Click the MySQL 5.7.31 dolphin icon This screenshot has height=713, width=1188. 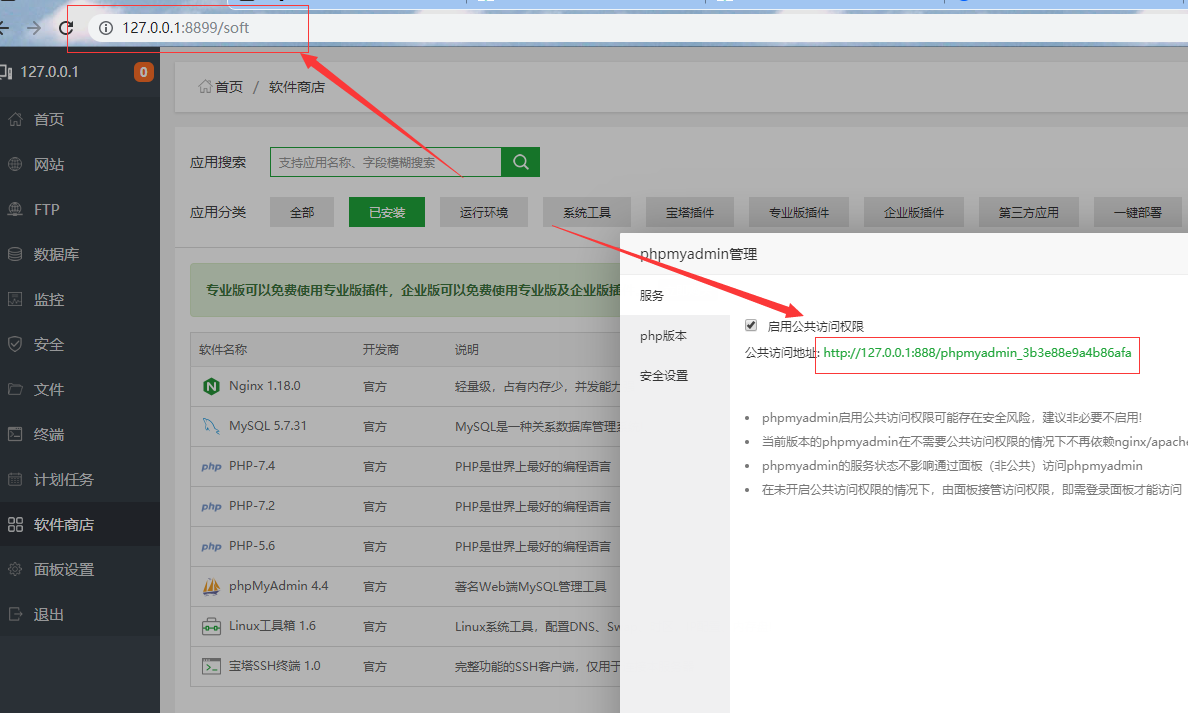(211, 426)
